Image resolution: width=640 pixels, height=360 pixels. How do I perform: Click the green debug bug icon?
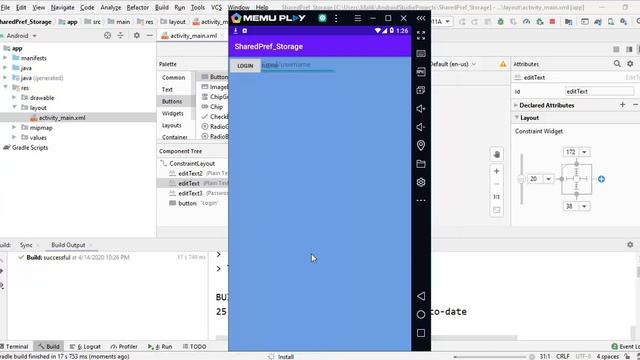pyautogui.click(x=500, y=22)
